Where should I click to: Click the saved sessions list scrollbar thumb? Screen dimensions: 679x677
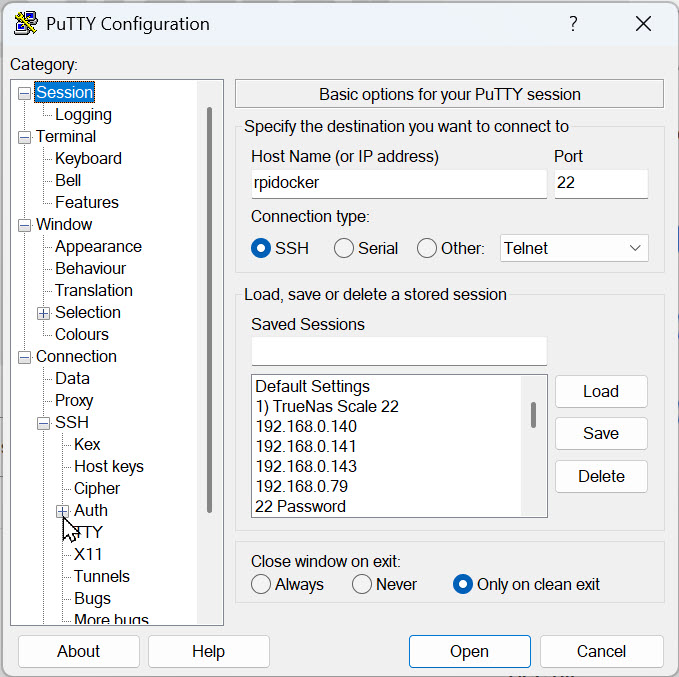pyautogui.click(x=534, y=415)
